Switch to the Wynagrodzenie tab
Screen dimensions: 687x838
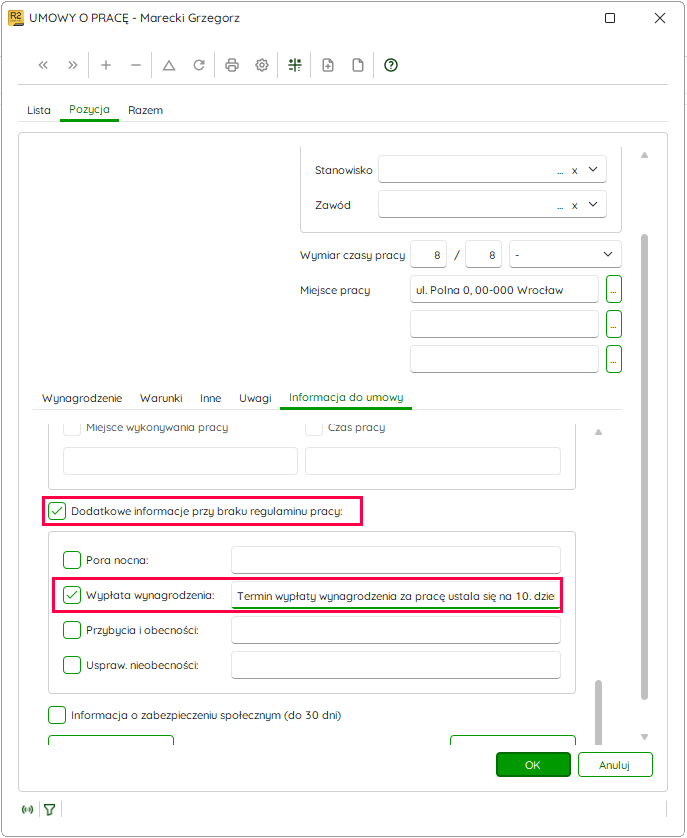[82, 398]
